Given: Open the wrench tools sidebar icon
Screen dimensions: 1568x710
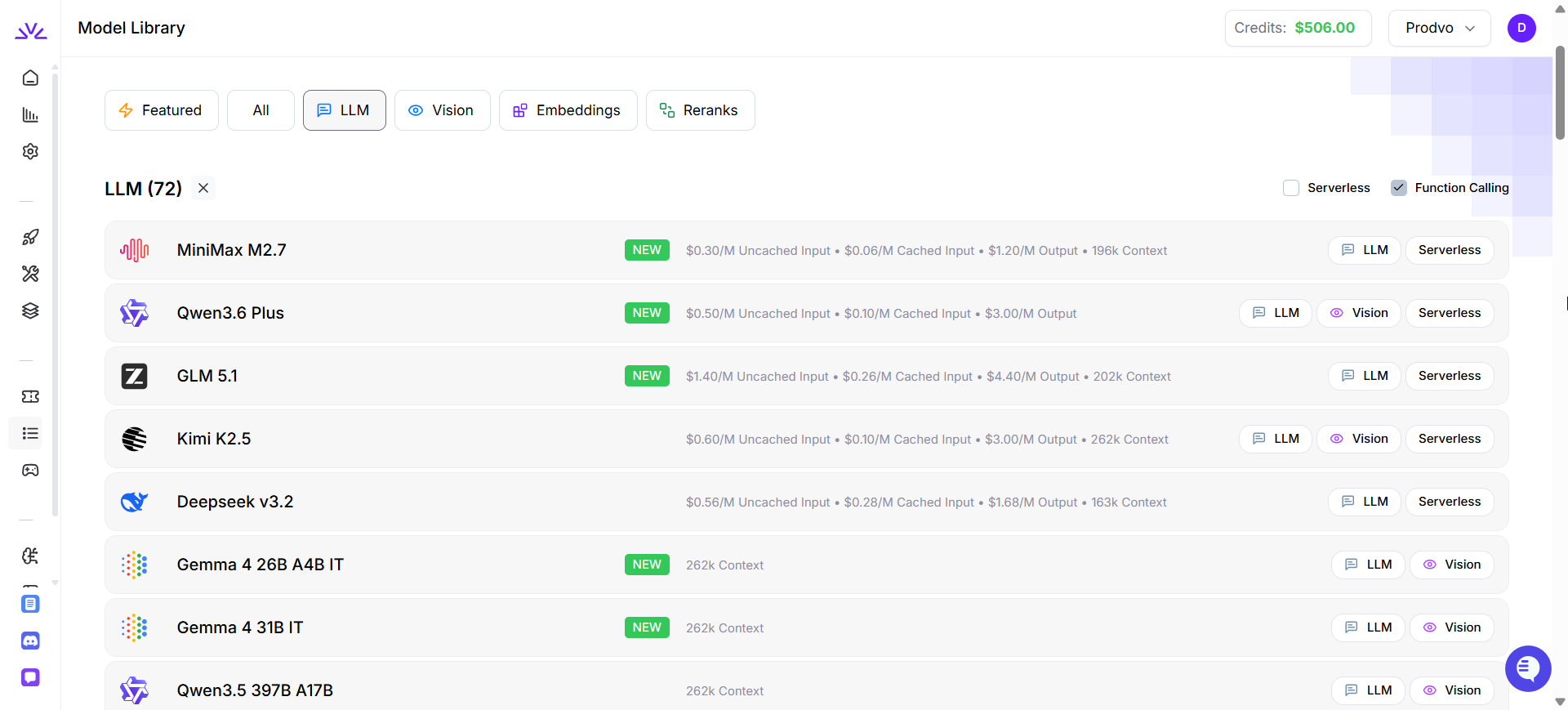Looking at the screenshot, I should [x=30, y=274].
